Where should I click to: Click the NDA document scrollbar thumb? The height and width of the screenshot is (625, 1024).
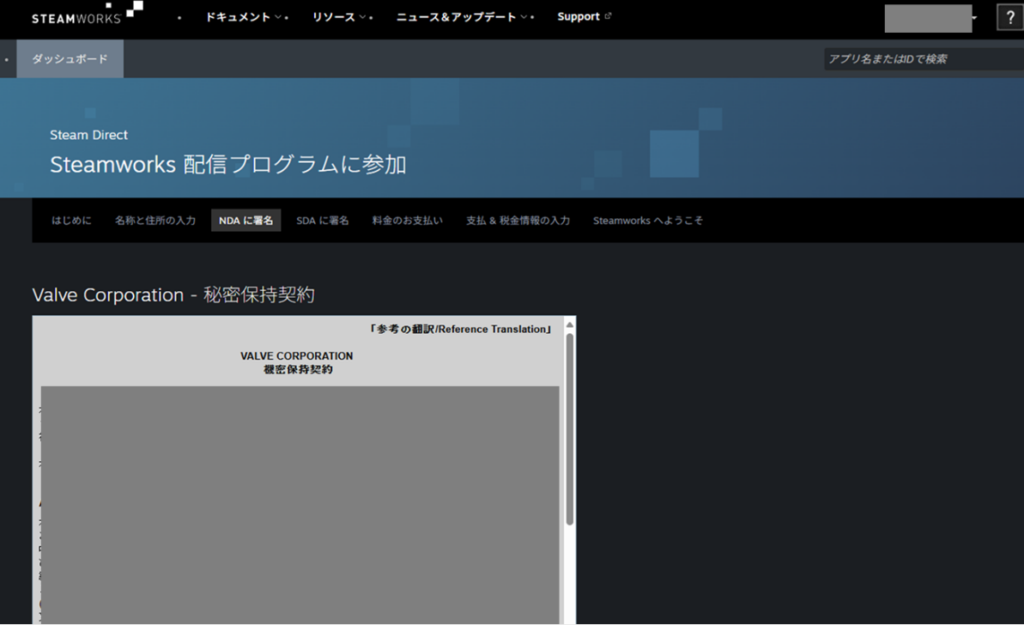click(x=570, y=430)
